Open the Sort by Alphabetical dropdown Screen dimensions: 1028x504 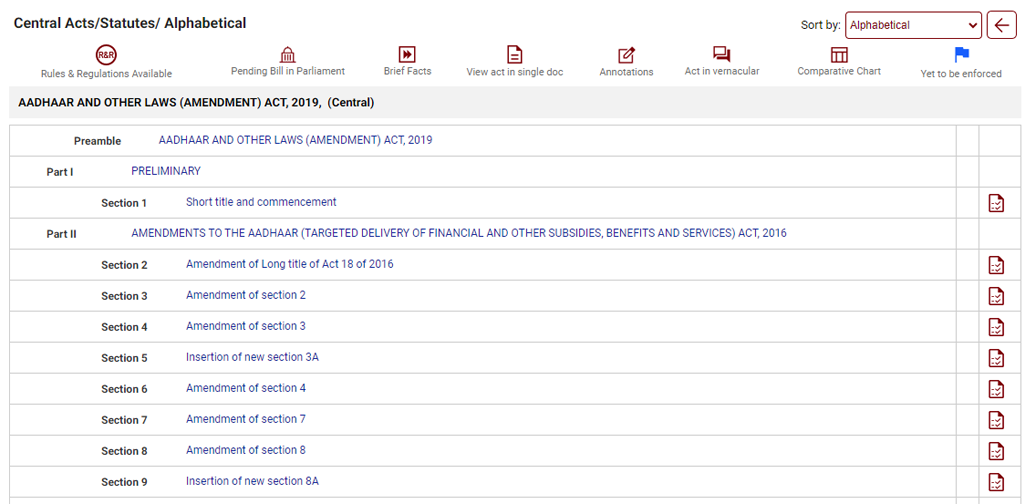tap(913, 25)
